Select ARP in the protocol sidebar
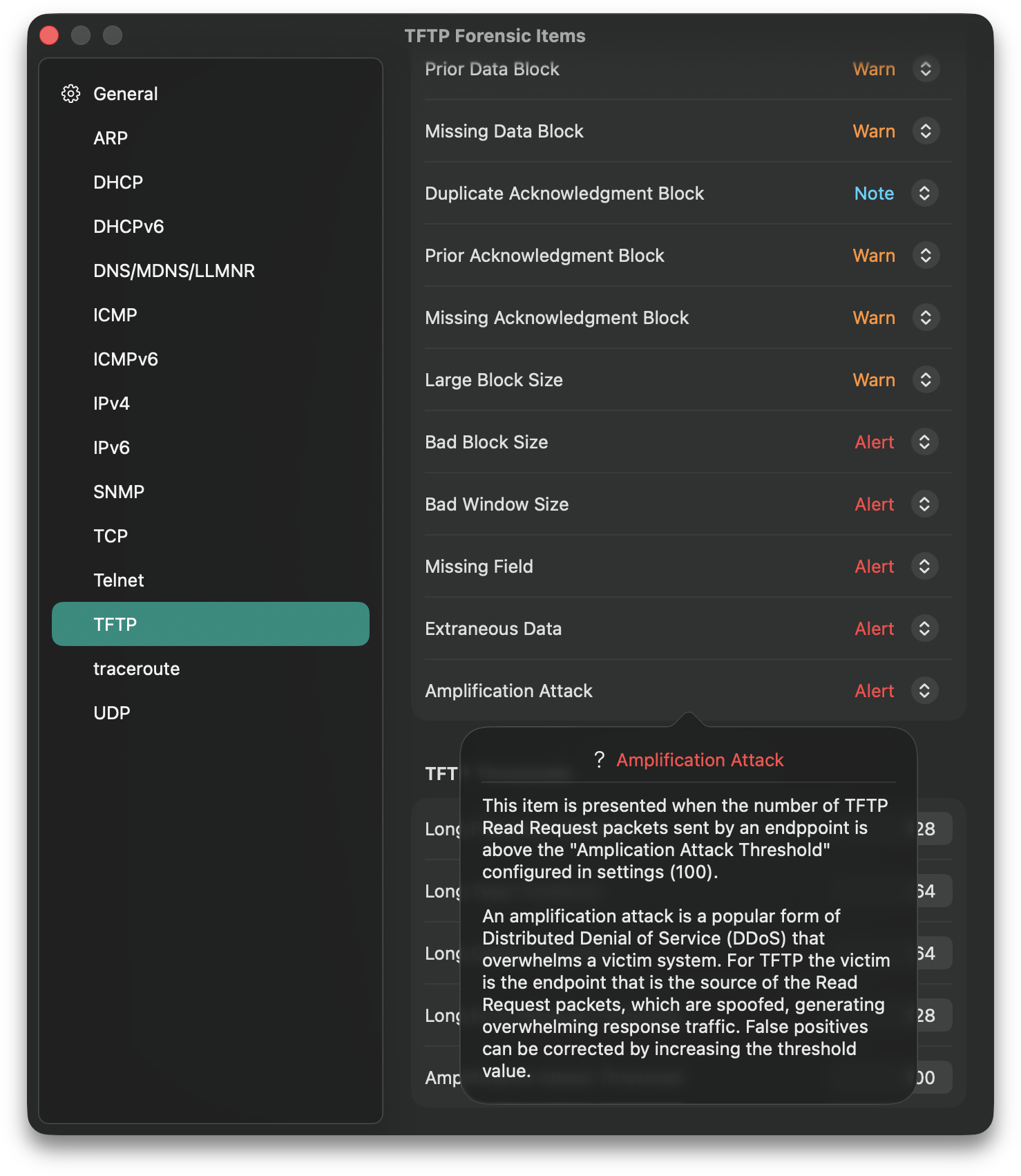This screenshot has width=1021, height=1176. point(111,138)
